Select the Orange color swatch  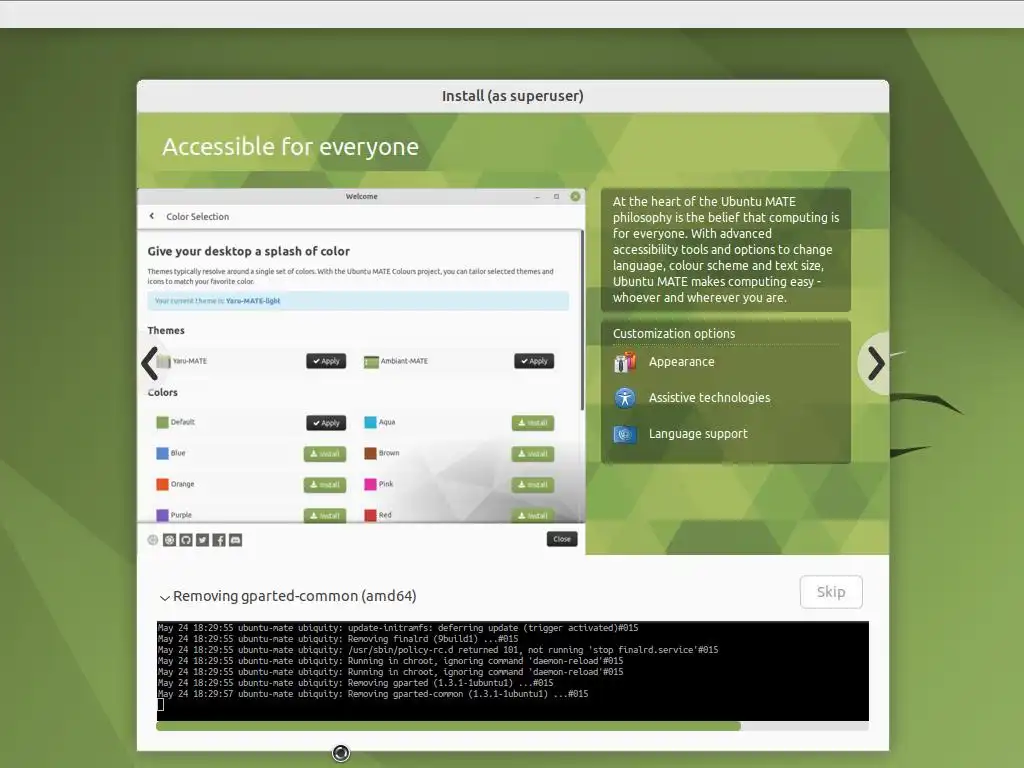click(x=163, y=484)
